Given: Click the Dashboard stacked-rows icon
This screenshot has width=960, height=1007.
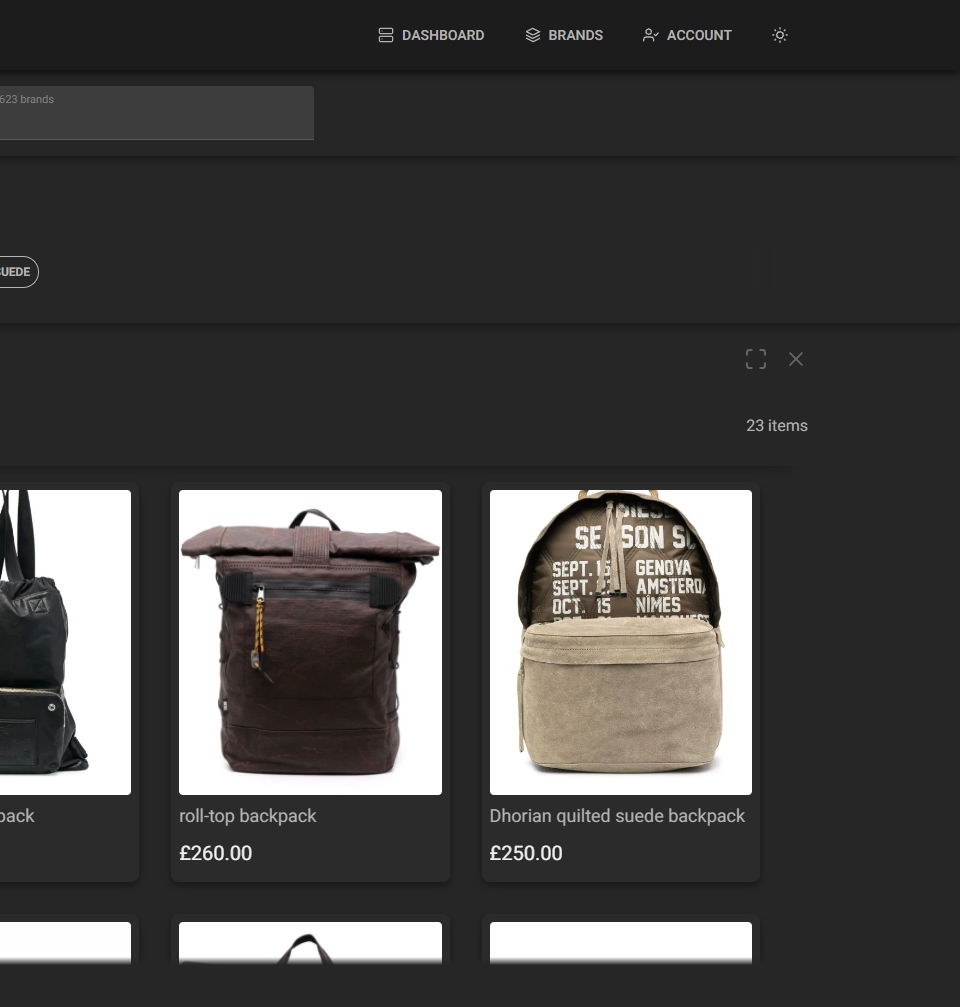Looking at the screenshot, I should [385, 35].
